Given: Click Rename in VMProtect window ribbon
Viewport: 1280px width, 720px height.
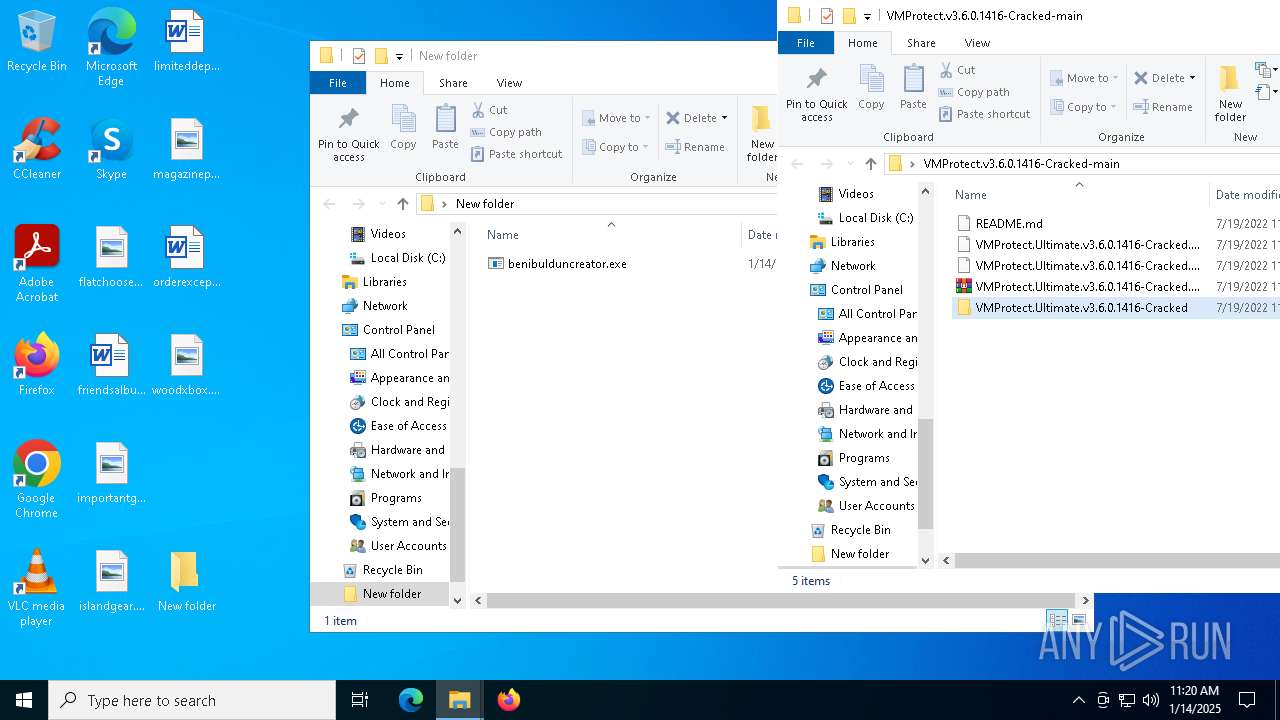Looking at the screenshot, I should (1162, 107).
